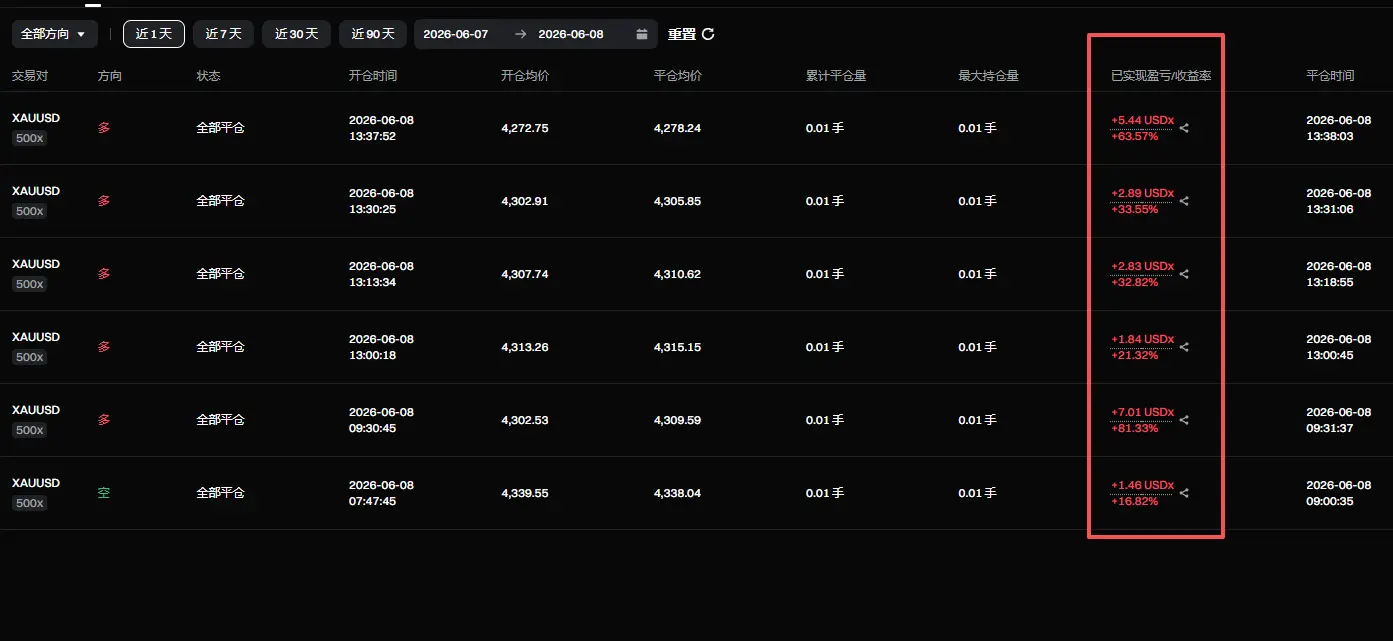The width and height of the screenshot is (1393, 641).
Task: Click close price 4,305.85
Action: tap(678, 201)
